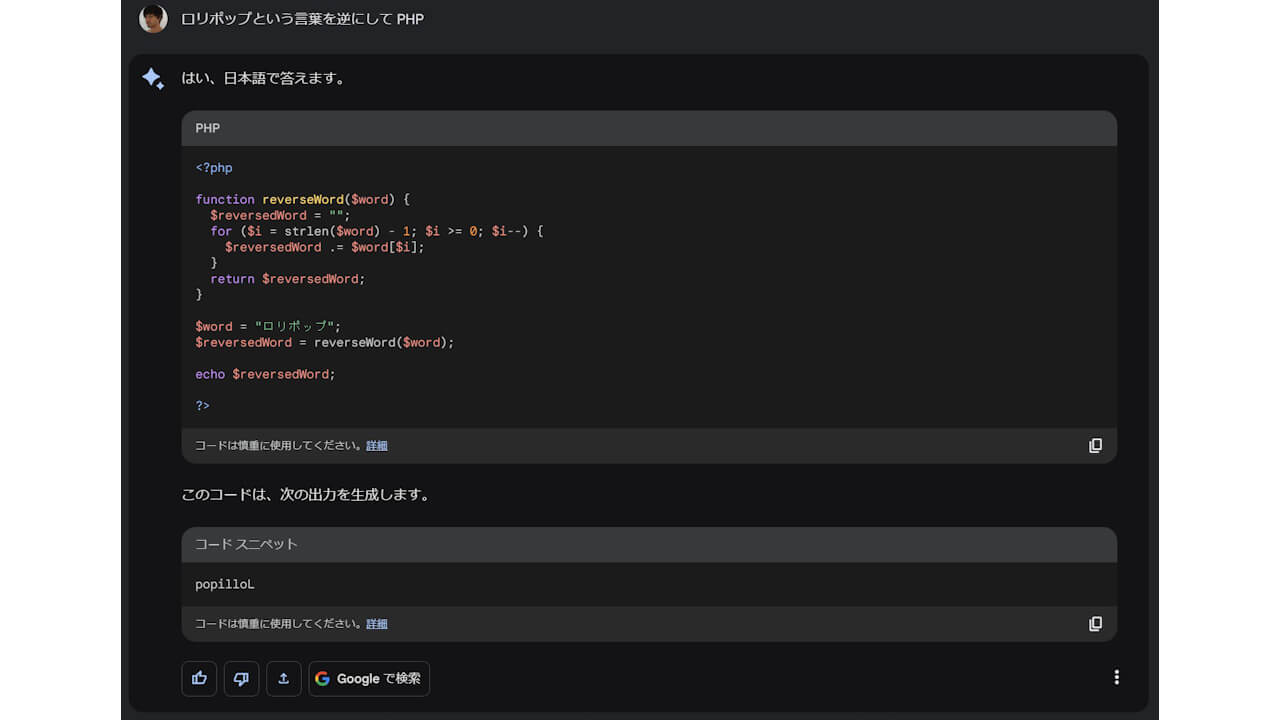Give the response a thumbs up
This screenshot has height=720, width=1280.
click(x=199, y=678)
